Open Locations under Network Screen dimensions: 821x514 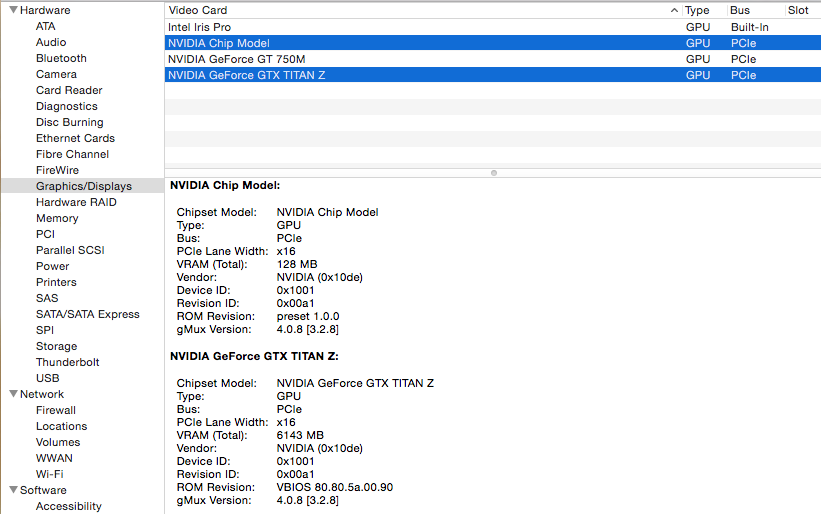(x=61, y=426)
